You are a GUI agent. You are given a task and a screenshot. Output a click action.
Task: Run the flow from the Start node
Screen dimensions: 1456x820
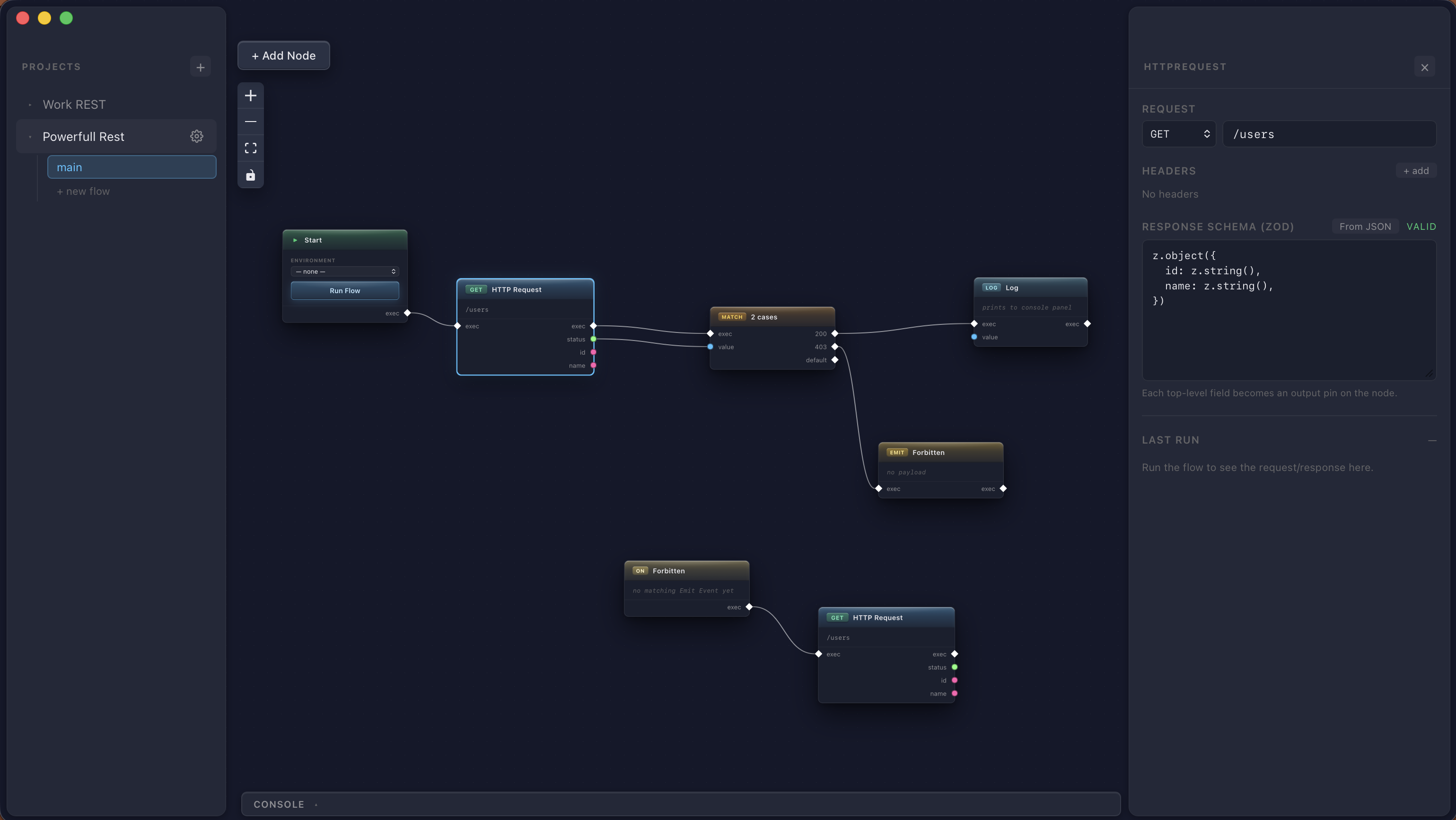344,290
